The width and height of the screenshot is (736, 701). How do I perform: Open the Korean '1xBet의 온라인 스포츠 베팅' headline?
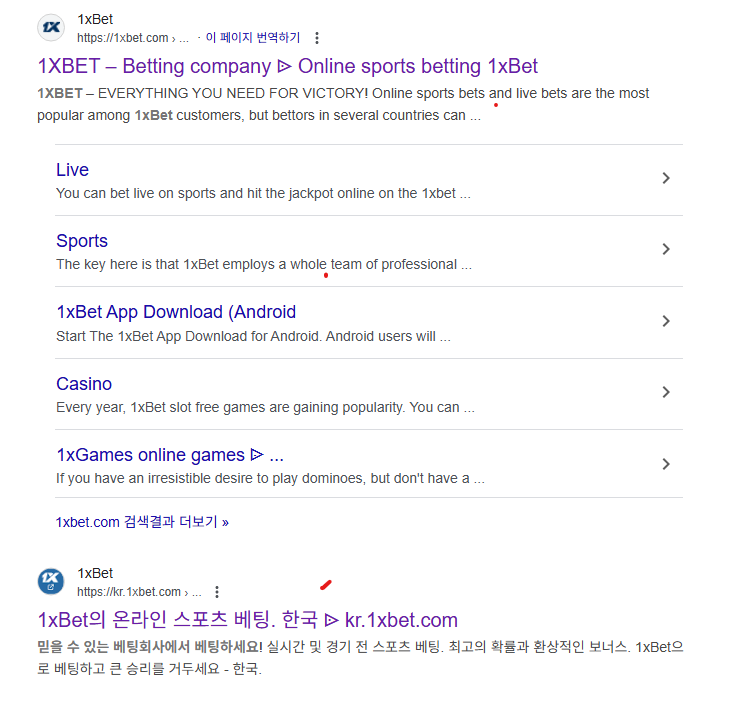tap(247, 620)
